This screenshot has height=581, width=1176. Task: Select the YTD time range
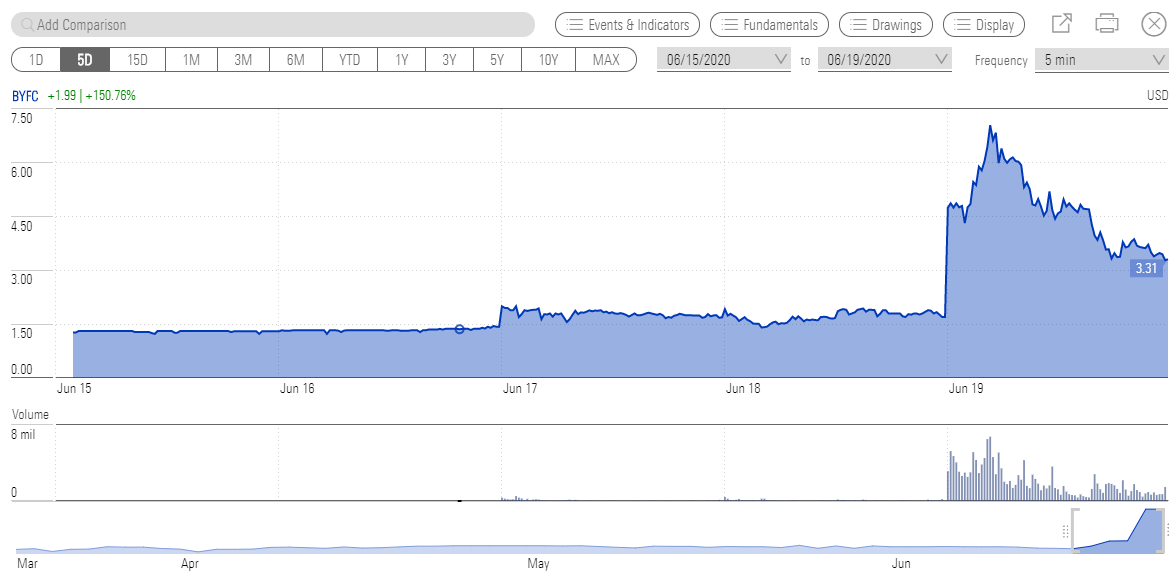tap(349, 60)
